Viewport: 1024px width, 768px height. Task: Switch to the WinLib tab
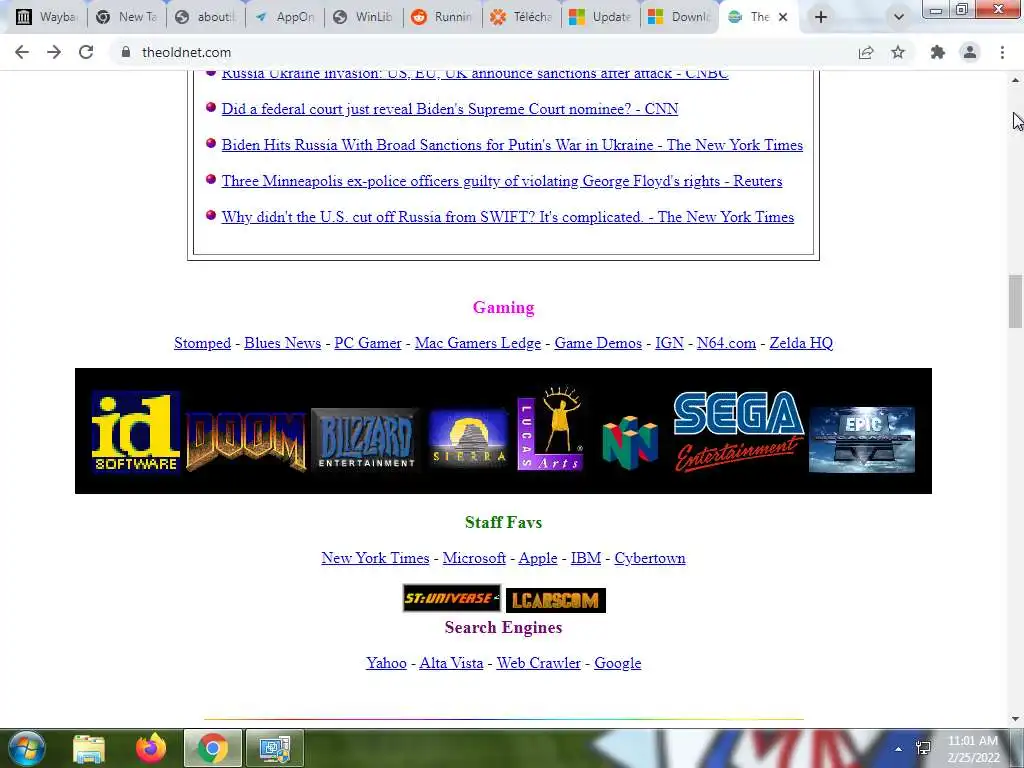click(364, 17)
